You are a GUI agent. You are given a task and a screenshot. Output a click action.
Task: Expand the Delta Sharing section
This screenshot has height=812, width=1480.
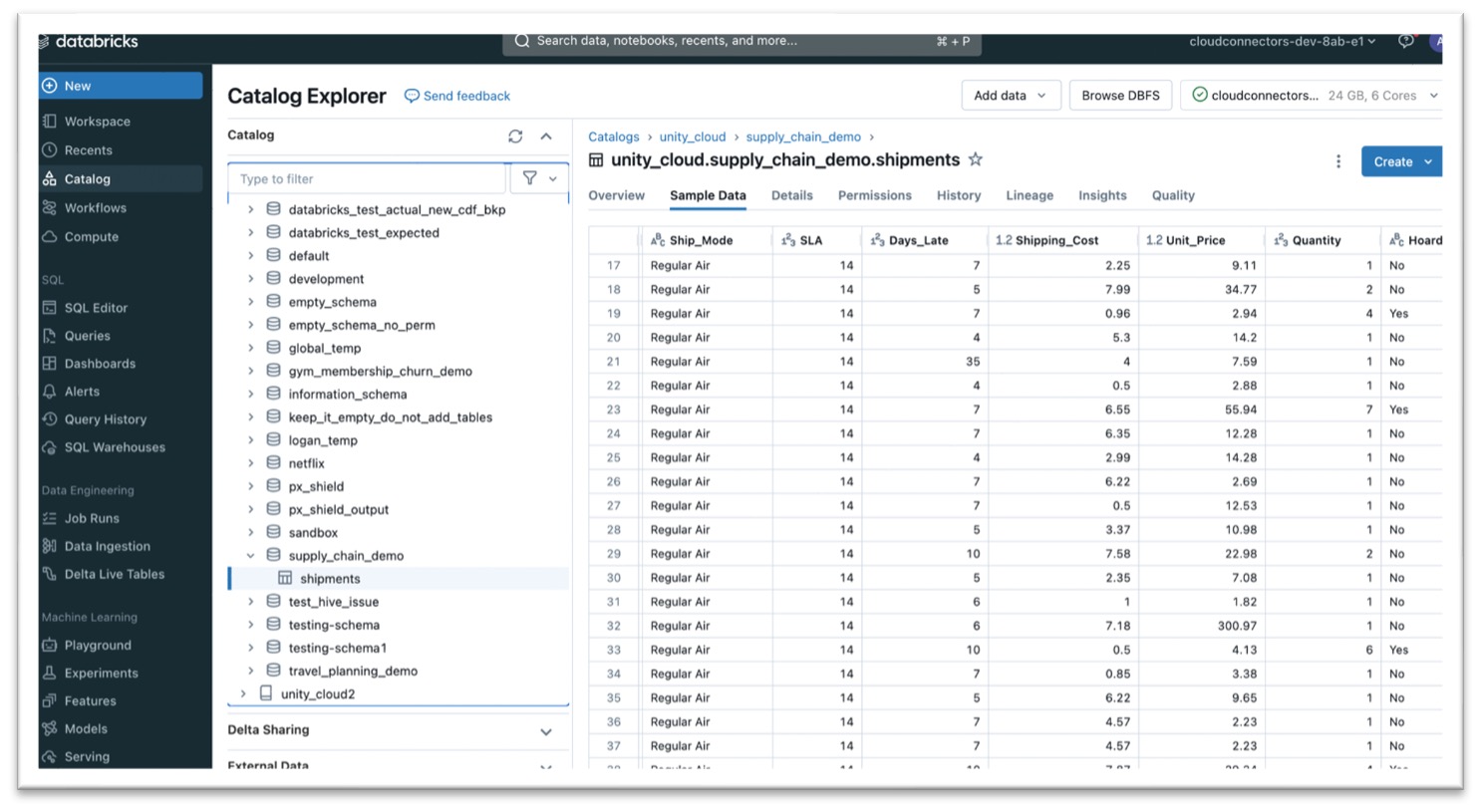point(546,732)
